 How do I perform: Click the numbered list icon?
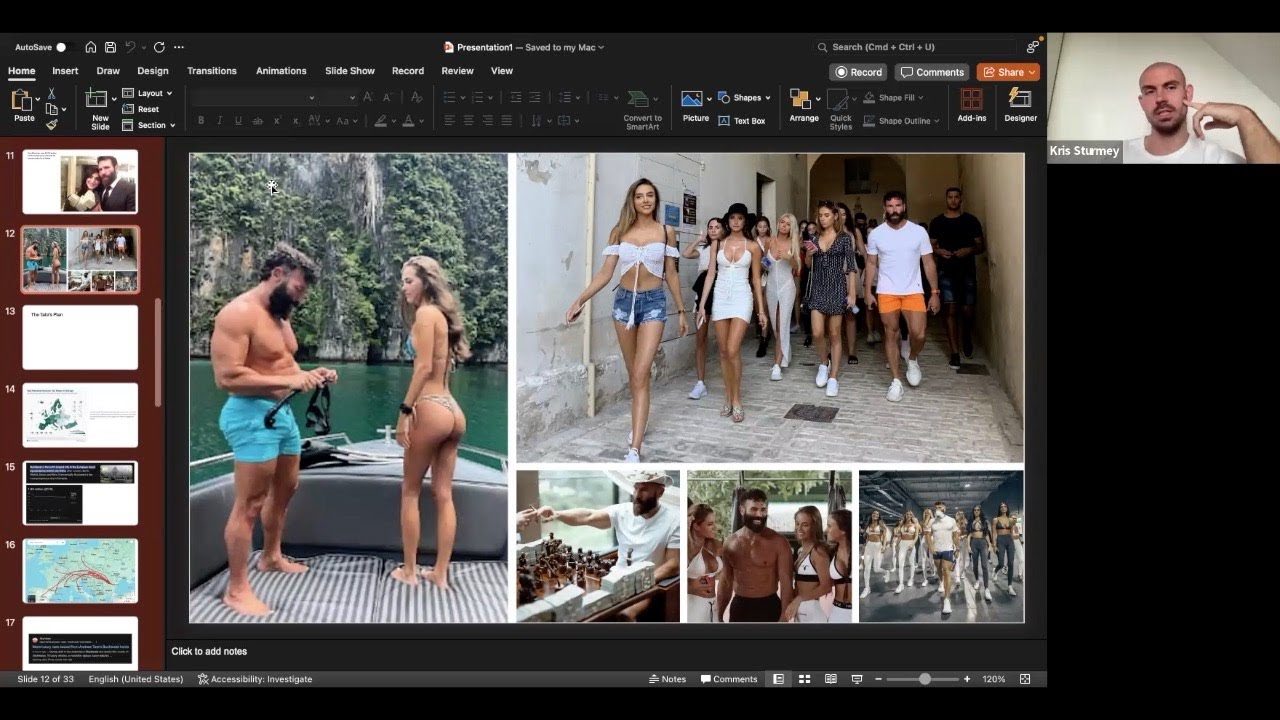pos(478,97)
